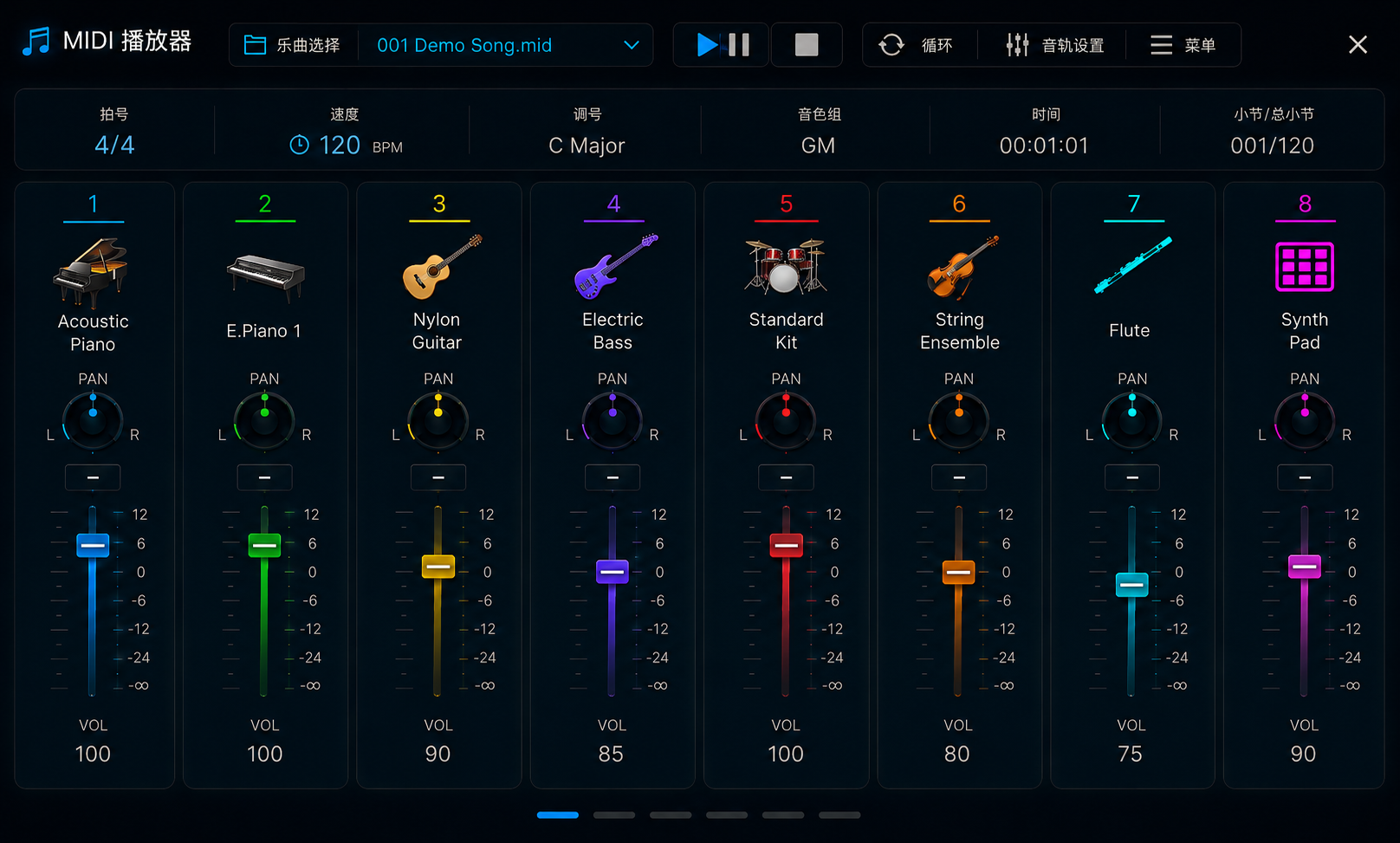Open the hamburger menu (菜单)
Screen dimensions: 1400x843
(x=1183, y=45)
